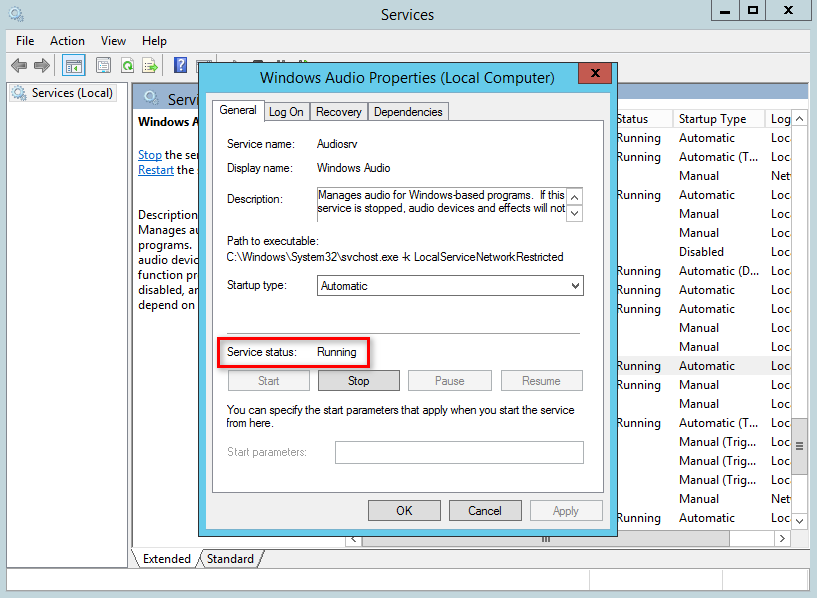
Task: Click the svchost.exe executable path text
Action: tap(395, 257)
